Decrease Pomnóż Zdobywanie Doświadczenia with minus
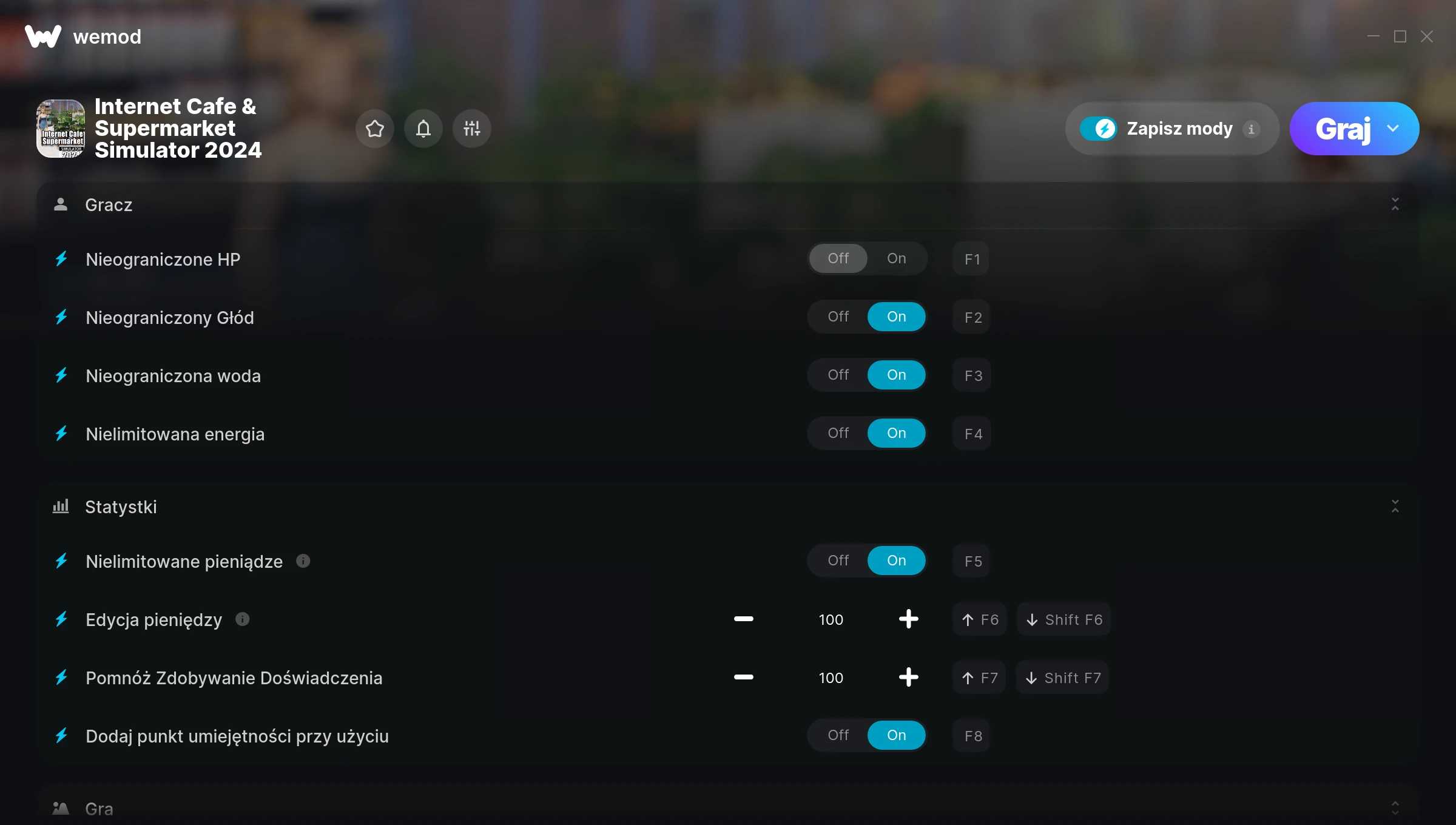The height and width of the screenshot is (825, 1456). tap(744, 678)
